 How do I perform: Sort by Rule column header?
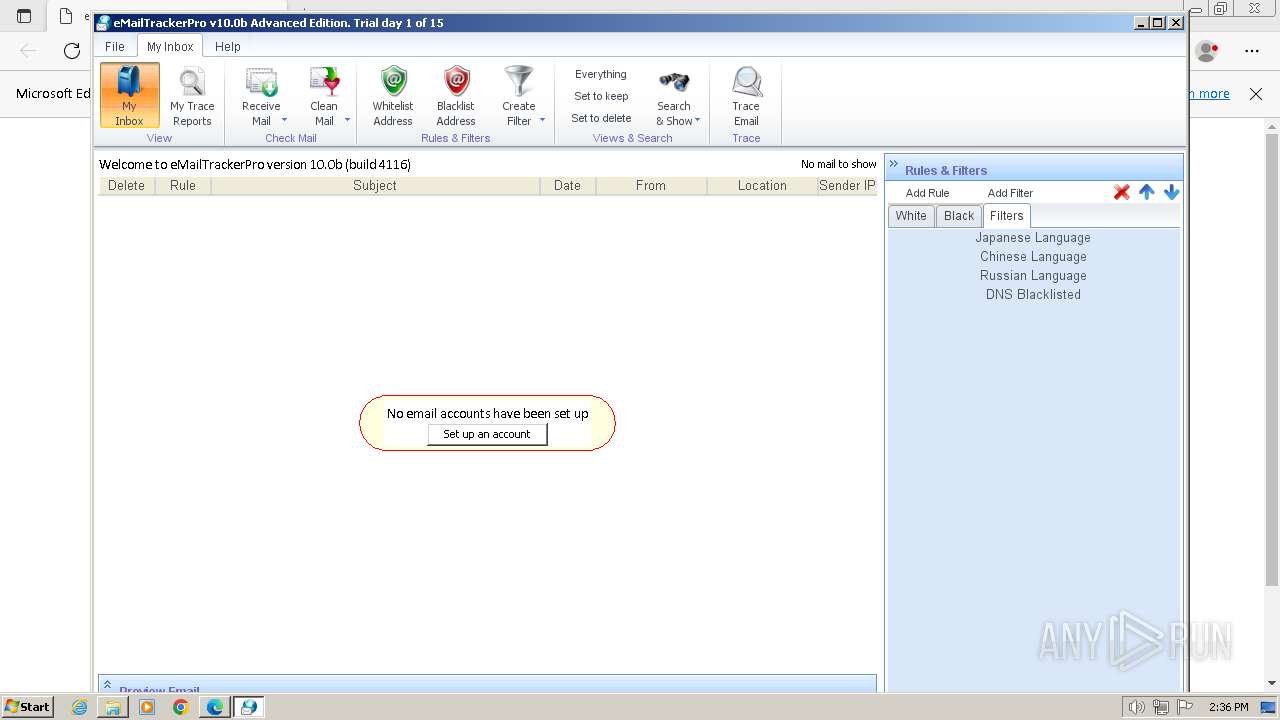183,186
